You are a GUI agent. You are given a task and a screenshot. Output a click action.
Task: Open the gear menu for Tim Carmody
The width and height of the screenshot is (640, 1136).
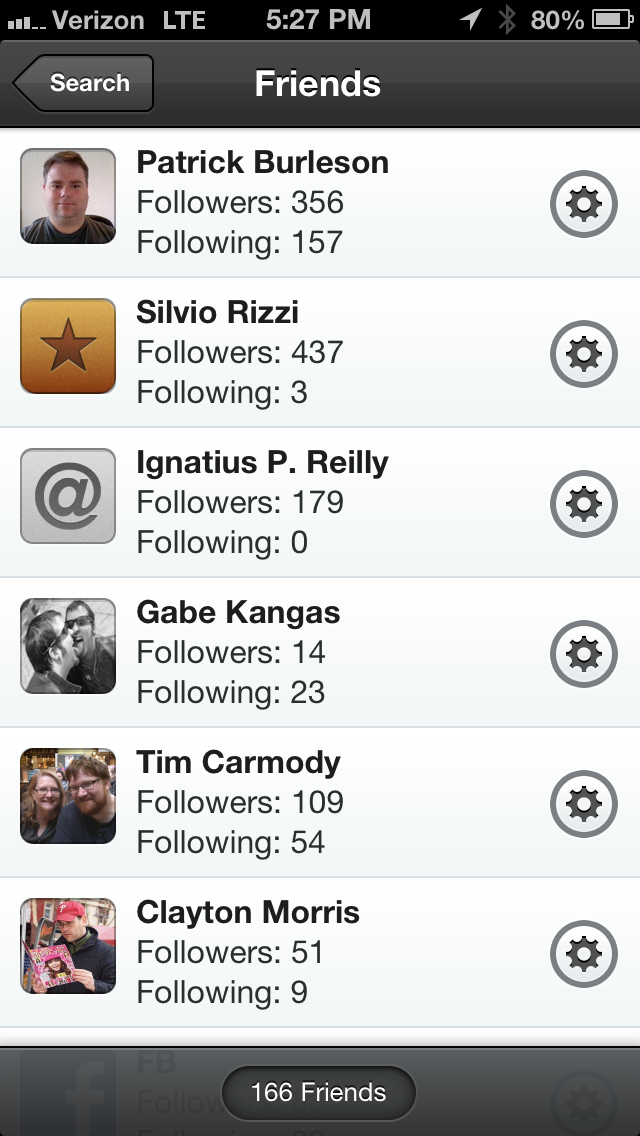coord(583,803)
